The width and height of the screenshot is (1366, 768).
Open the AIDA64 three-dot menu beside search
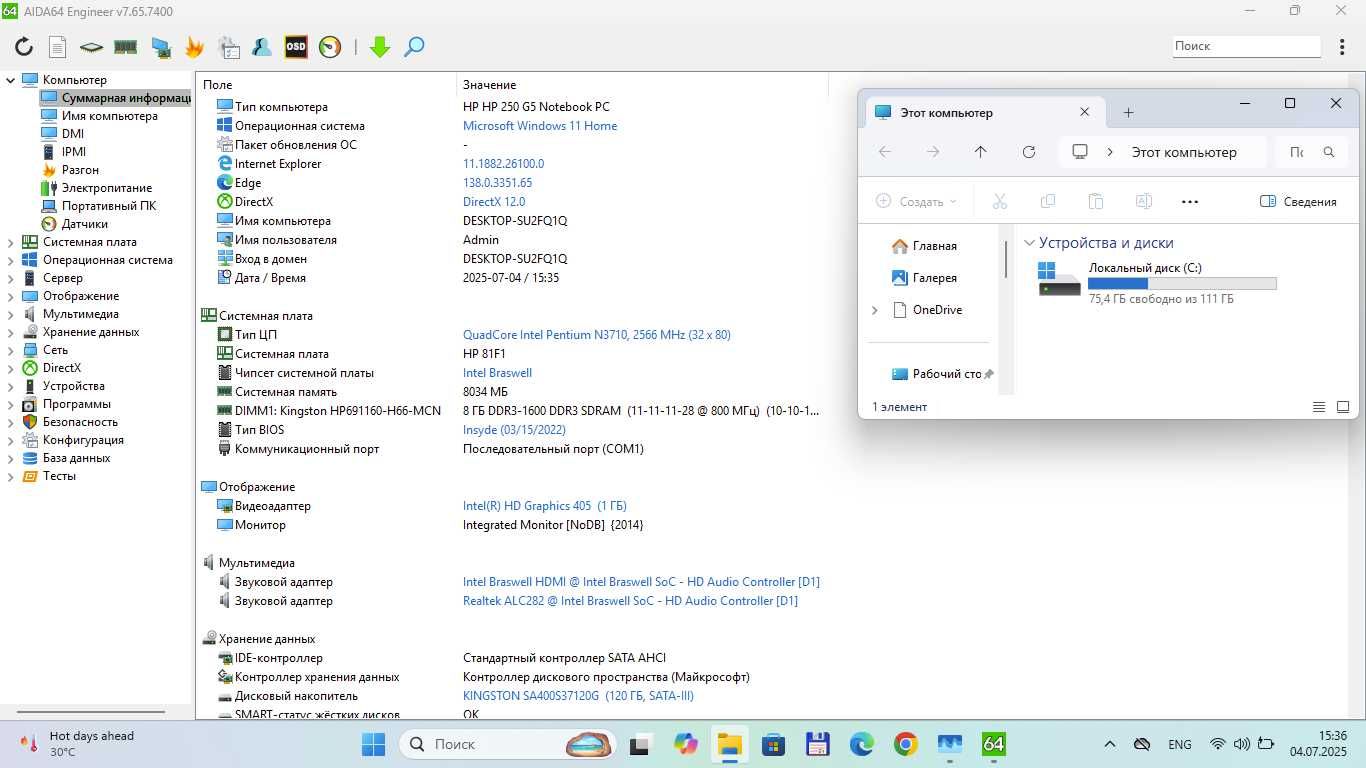1342,46
